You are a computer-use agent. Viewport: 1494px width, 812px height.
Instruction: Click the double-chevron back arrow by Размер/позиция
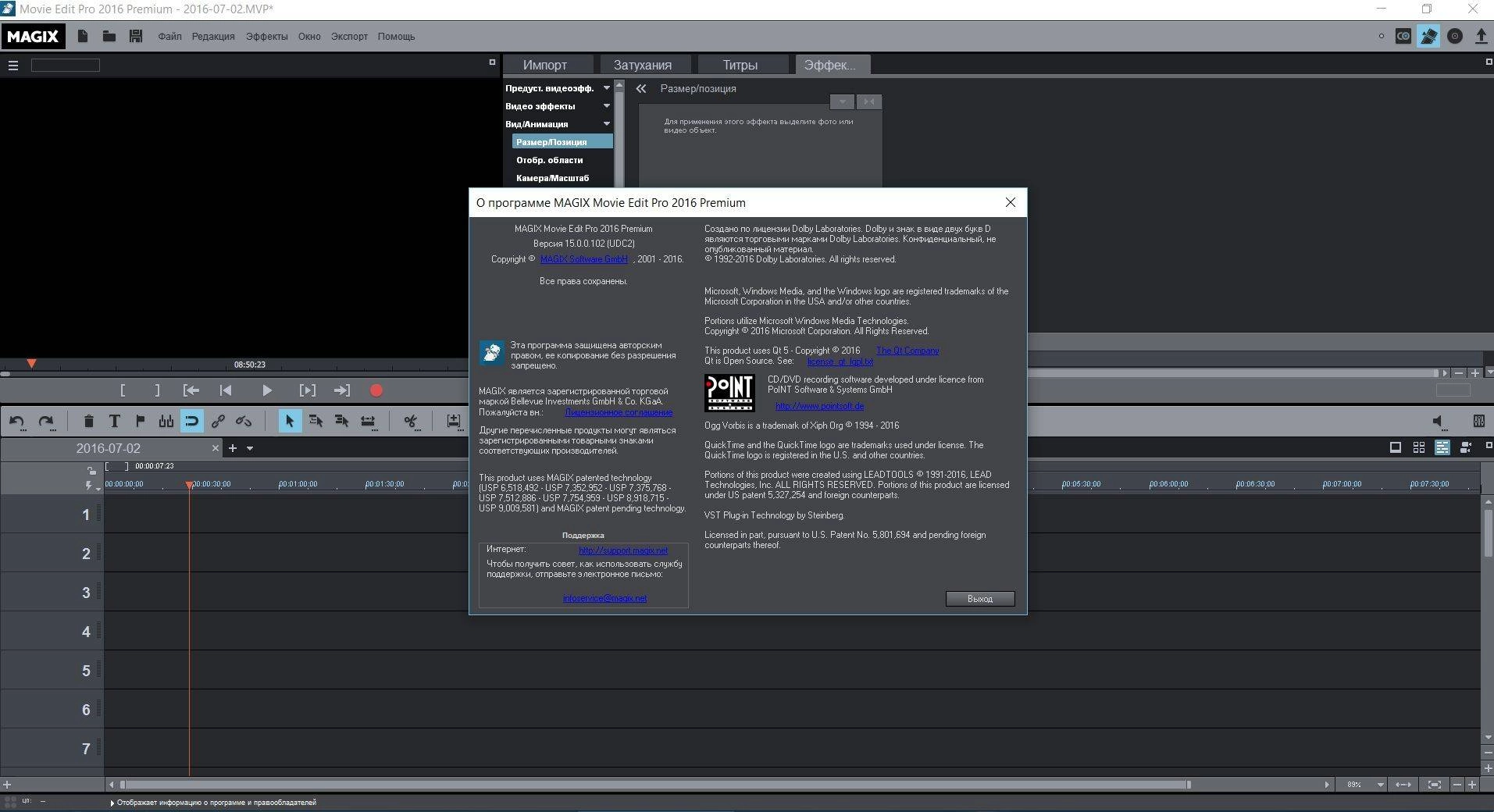point(641,89)
